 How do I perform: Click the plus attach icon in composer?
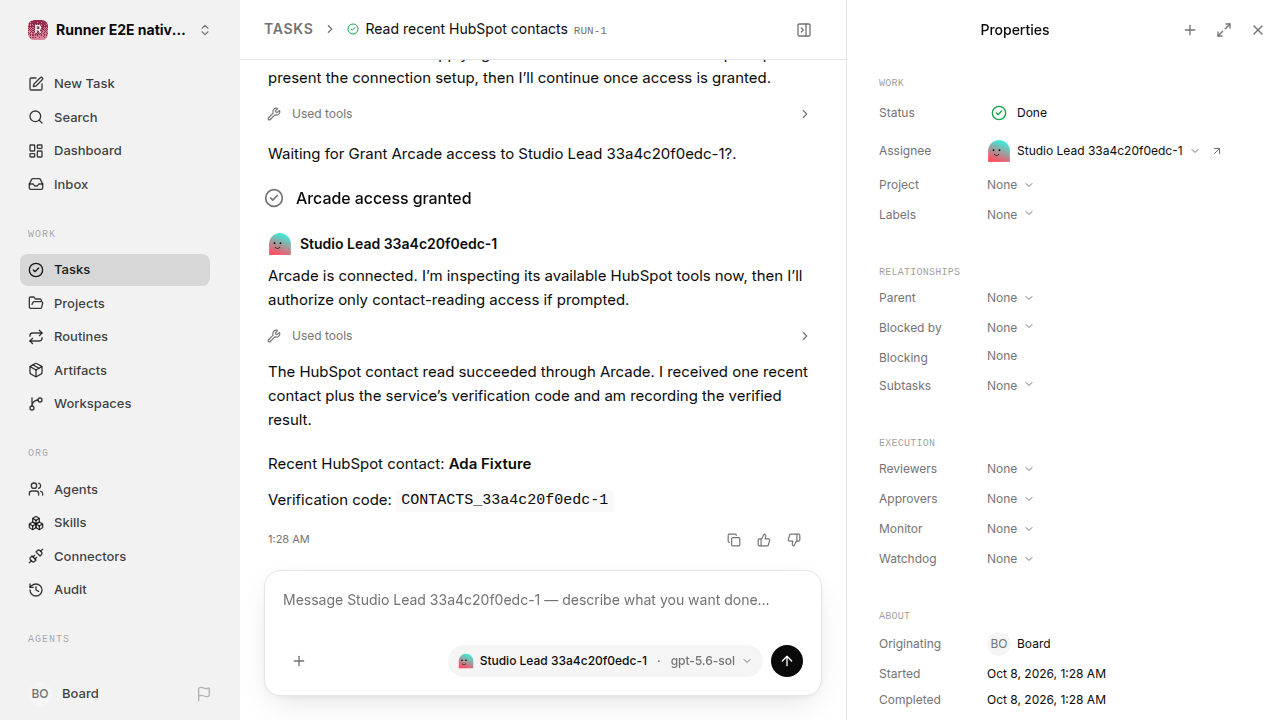(299, 661)
